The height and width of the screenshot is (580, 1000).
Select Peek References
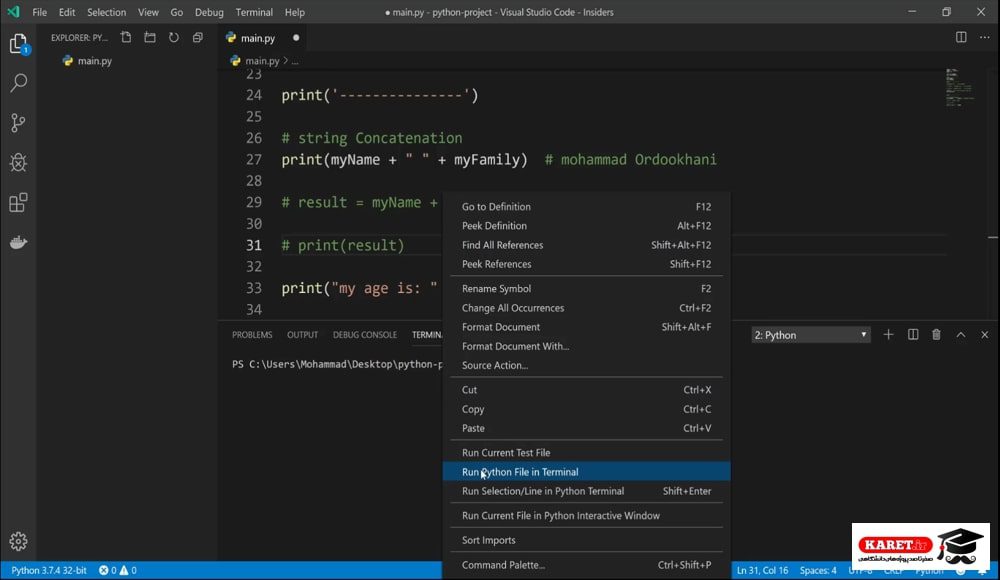[586, 264]
